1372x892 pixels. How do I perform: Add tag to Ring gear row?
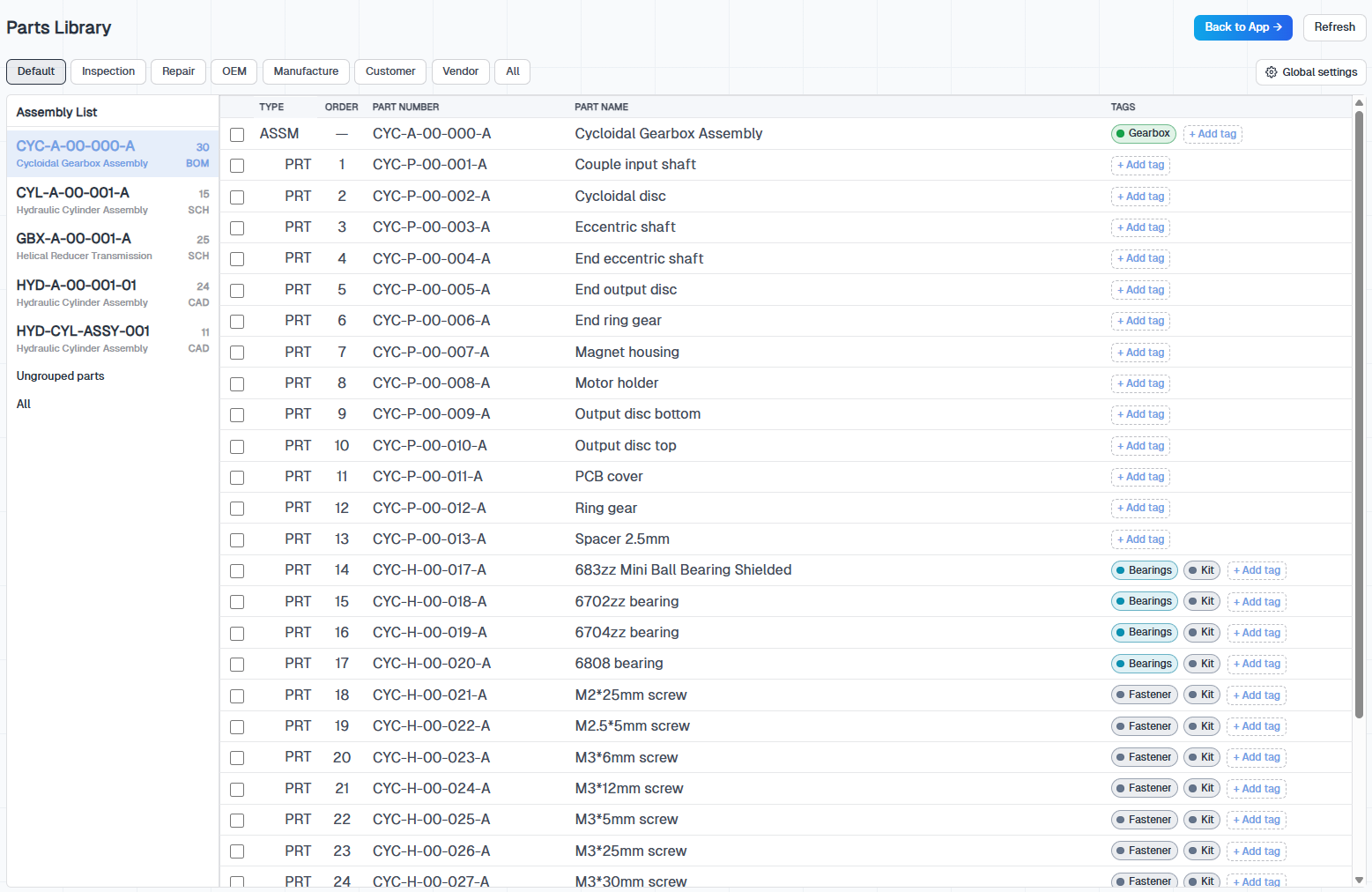click(1140, 508)
